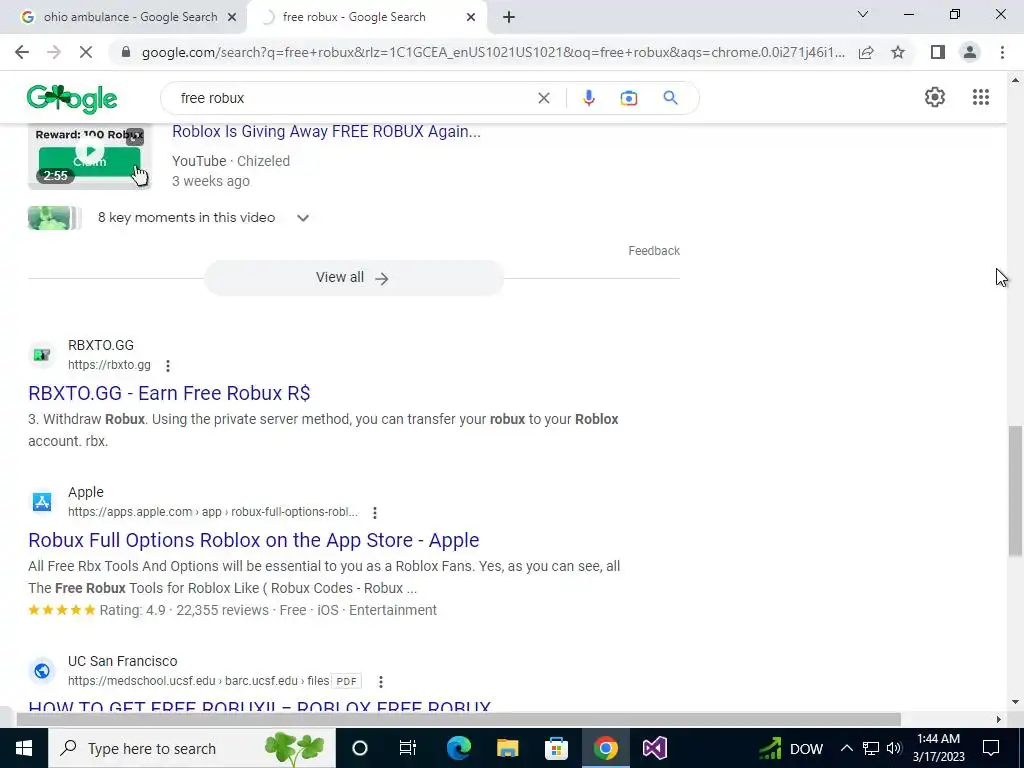Click the Windows taskbar search box

pos(191,748)
